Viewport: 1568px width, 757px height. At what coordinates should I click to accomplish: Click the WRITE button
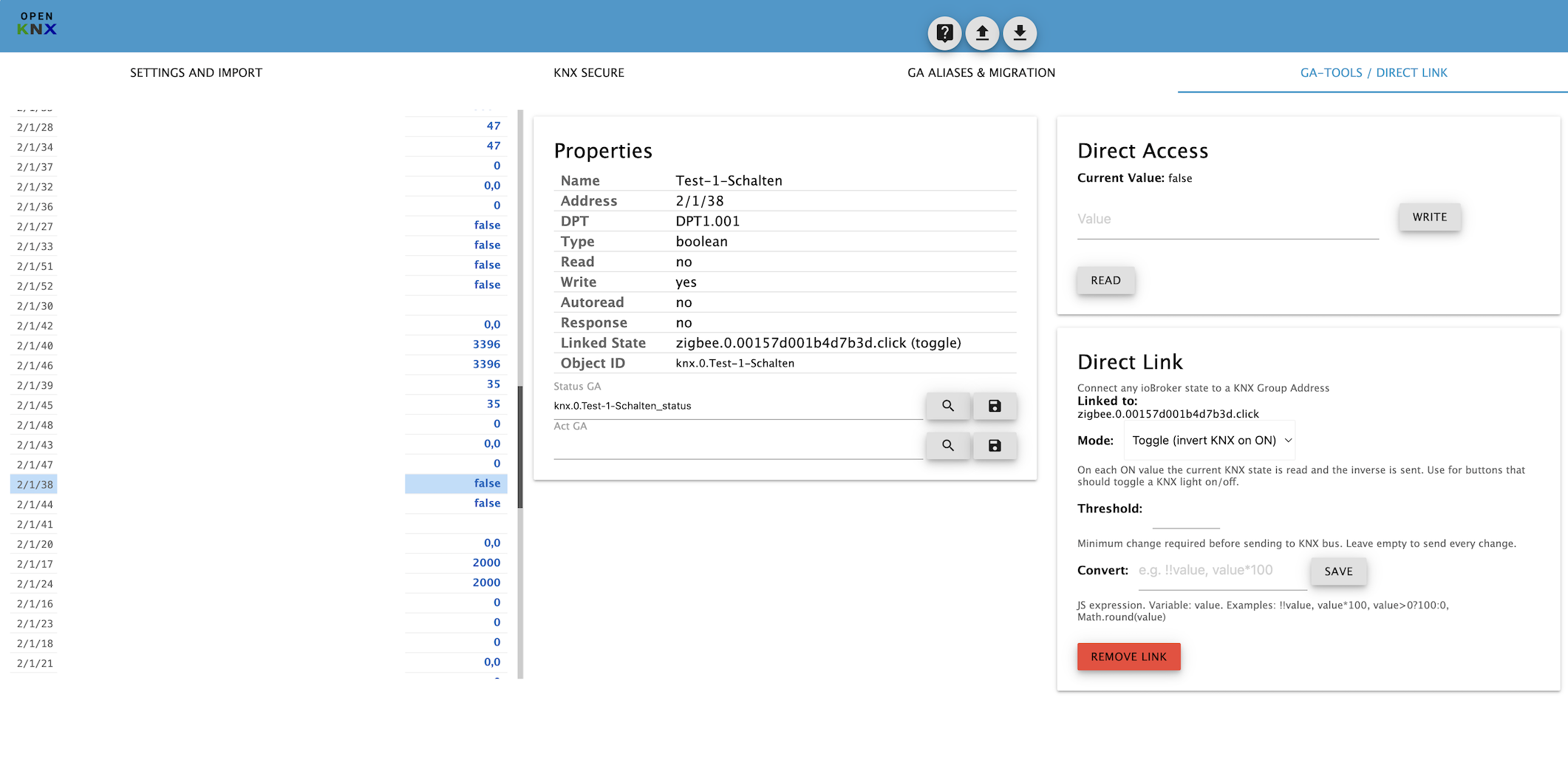pos(1430,217)
